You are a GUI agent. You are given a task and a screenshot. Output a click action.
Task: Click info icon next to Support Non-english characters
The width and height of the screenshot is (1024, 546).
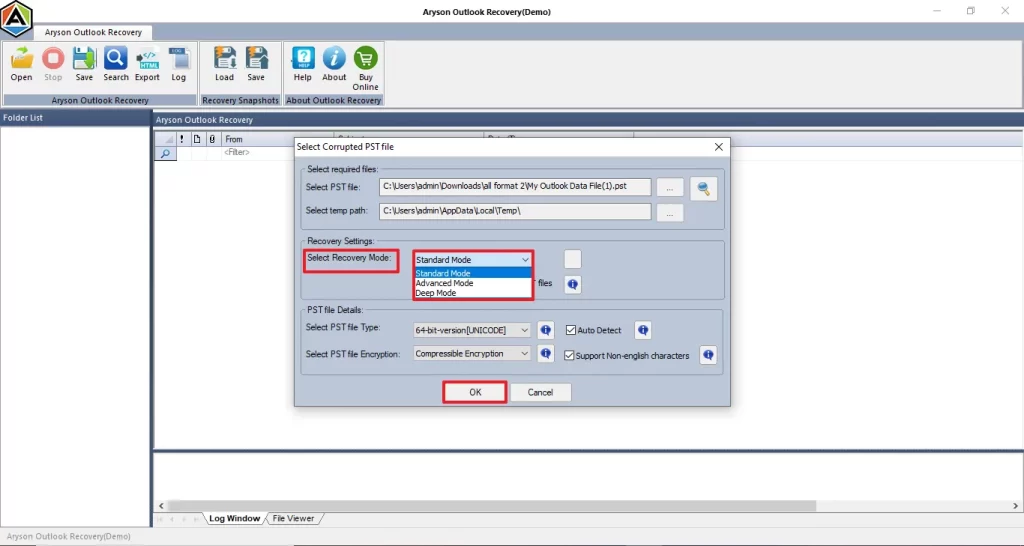(x=708, y=355)
